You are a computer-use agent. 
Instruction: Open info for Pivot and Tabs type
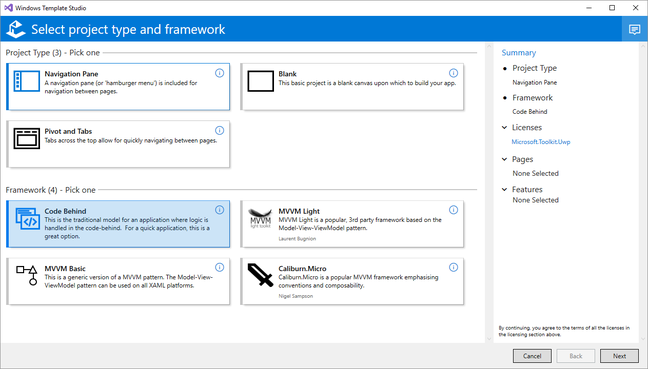click(219, 131)
